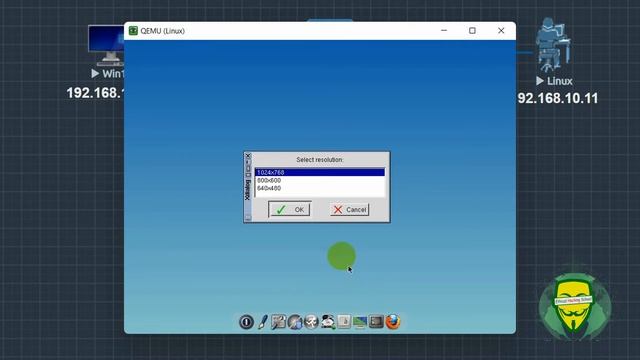The image size is (640, 360).
Task: Launch the Terminal icon in dock
Action: 376,322
